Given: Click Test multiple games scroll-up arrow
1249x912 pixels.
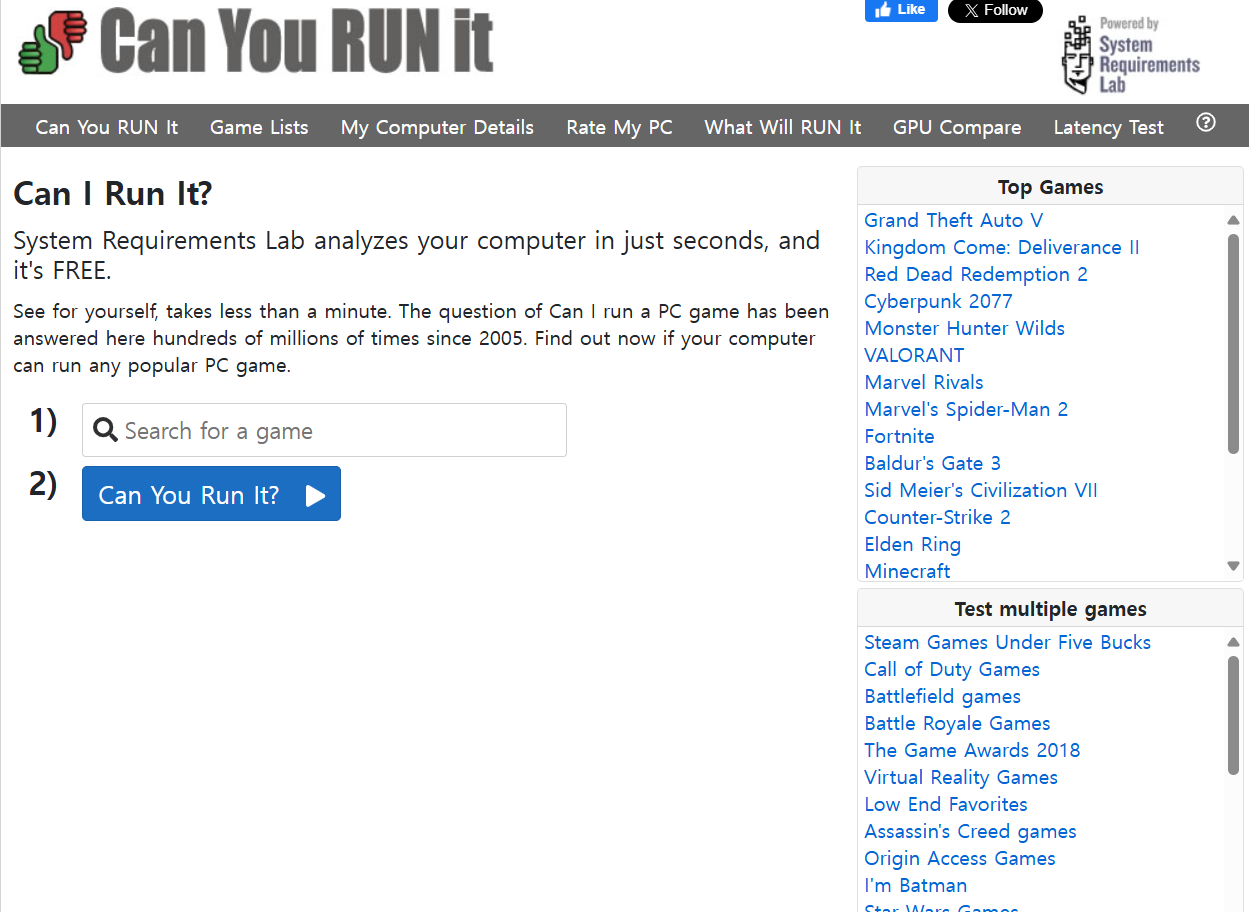Looking at the screenshot, I should [x=1233, y=642].
